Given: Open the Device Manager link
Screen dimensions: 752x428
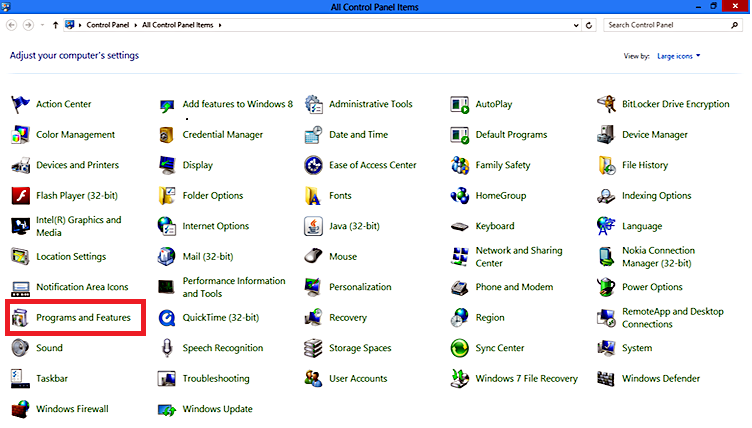Looking at the screenshot, I should coord(654,135).
